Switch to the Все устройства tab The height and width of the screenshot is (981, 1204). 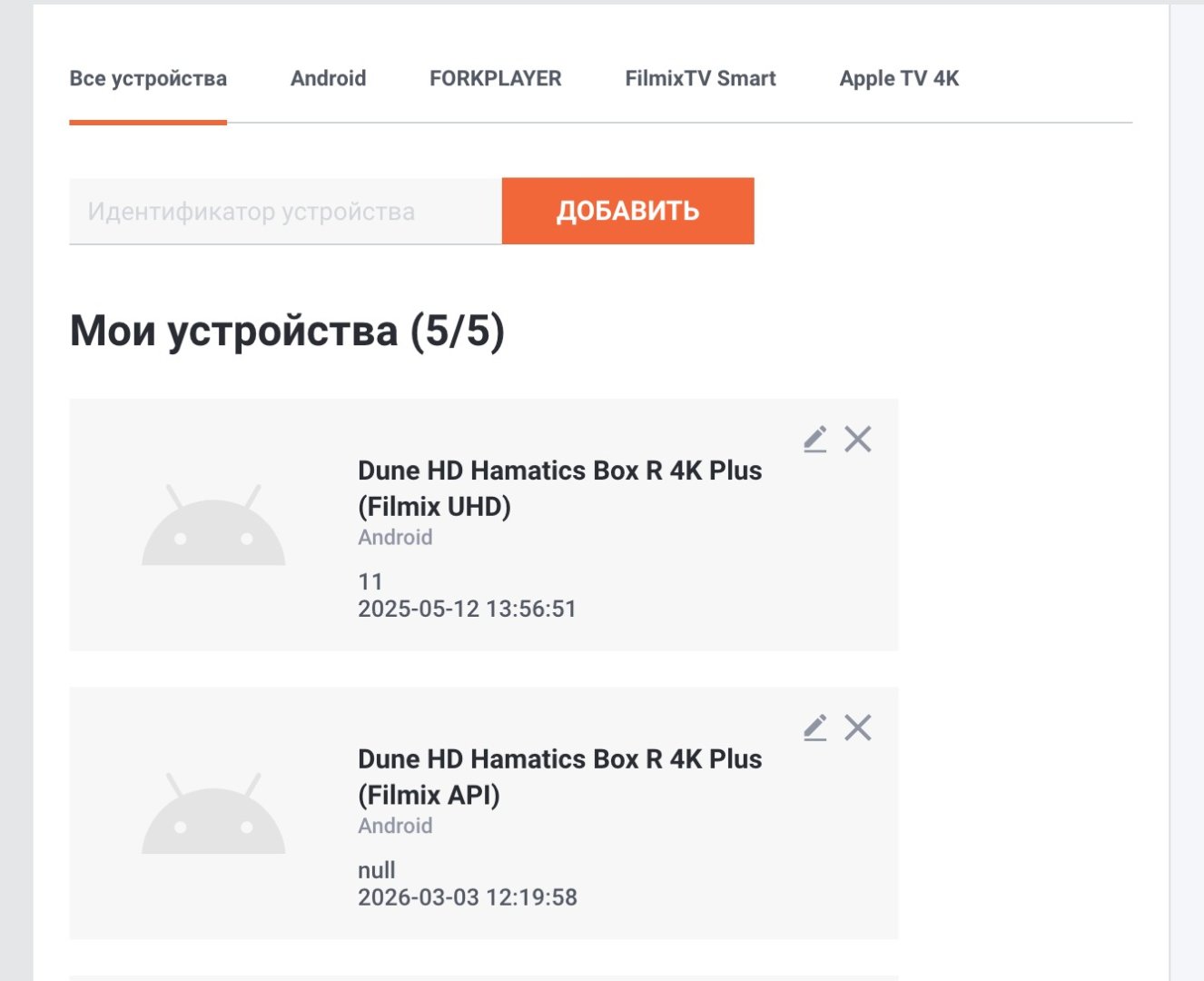pyautogui.click(x=148, y=79)
